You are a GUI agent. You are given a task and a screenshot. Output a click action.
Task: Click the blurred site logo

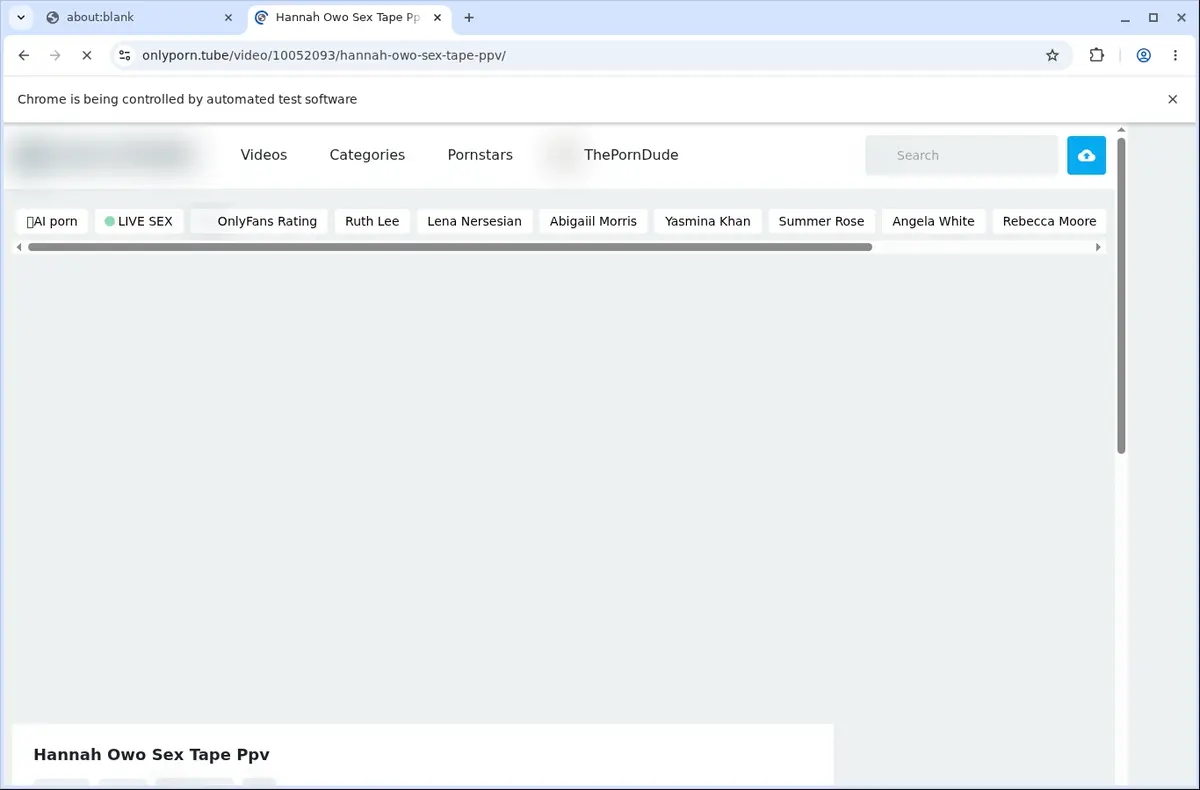[104, 155]
